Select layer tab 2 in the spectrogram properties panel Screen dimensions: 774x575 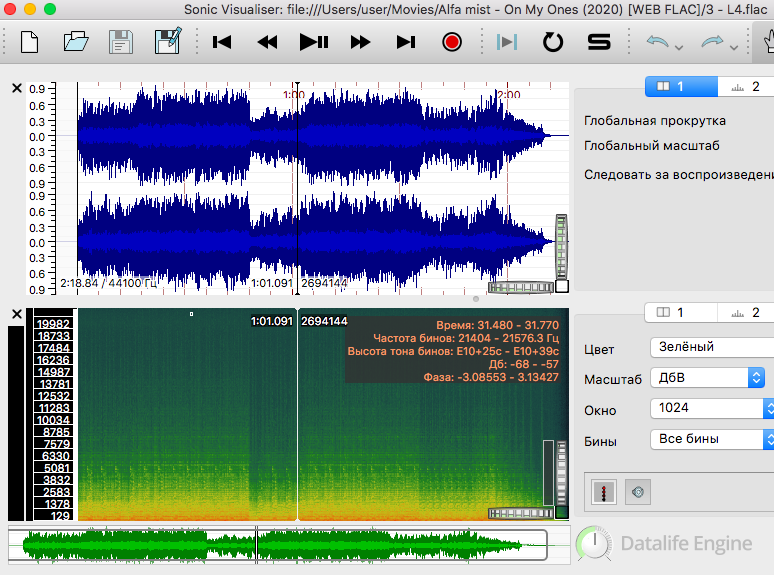746,312
